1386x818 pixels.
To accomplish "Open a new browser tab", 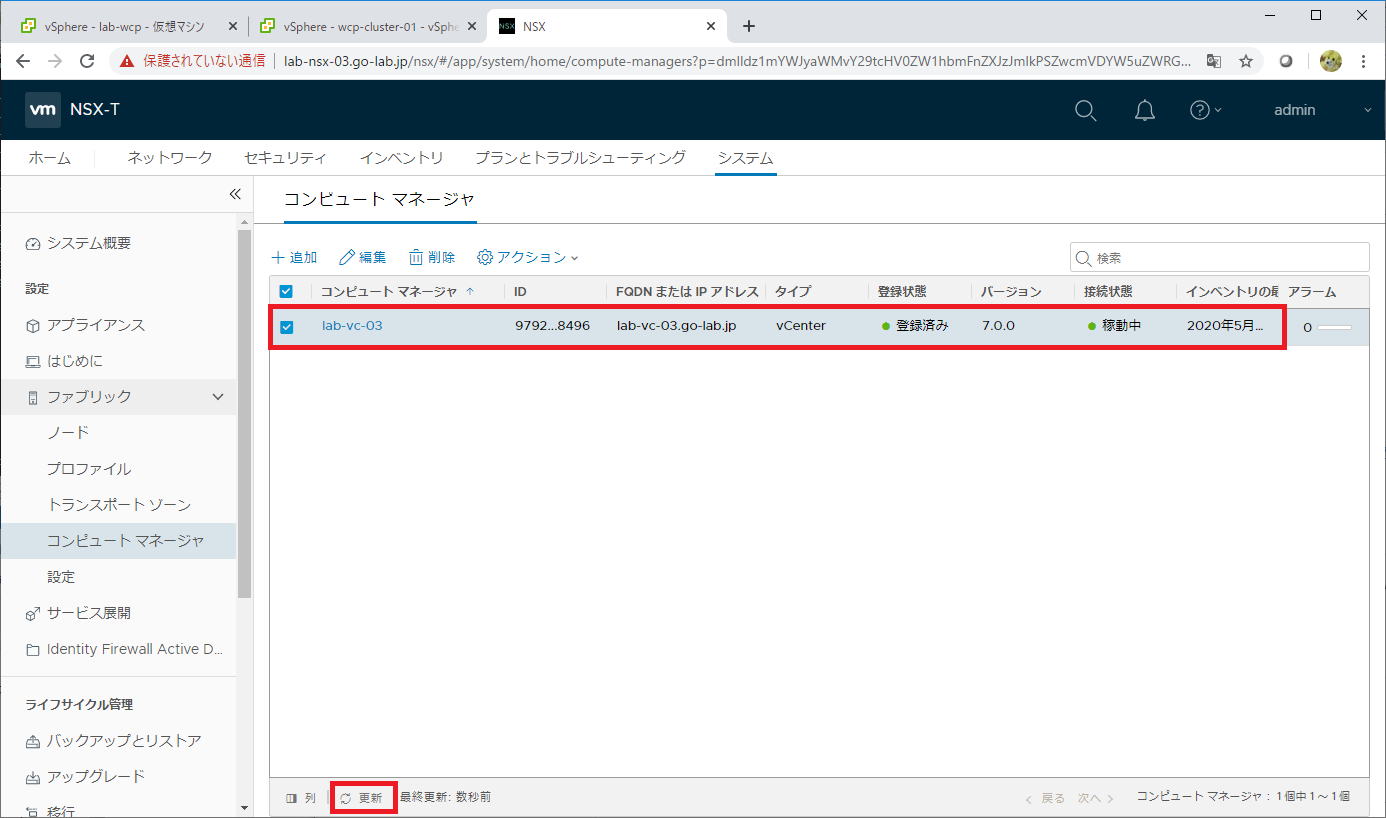I will [x=749, y=26].
